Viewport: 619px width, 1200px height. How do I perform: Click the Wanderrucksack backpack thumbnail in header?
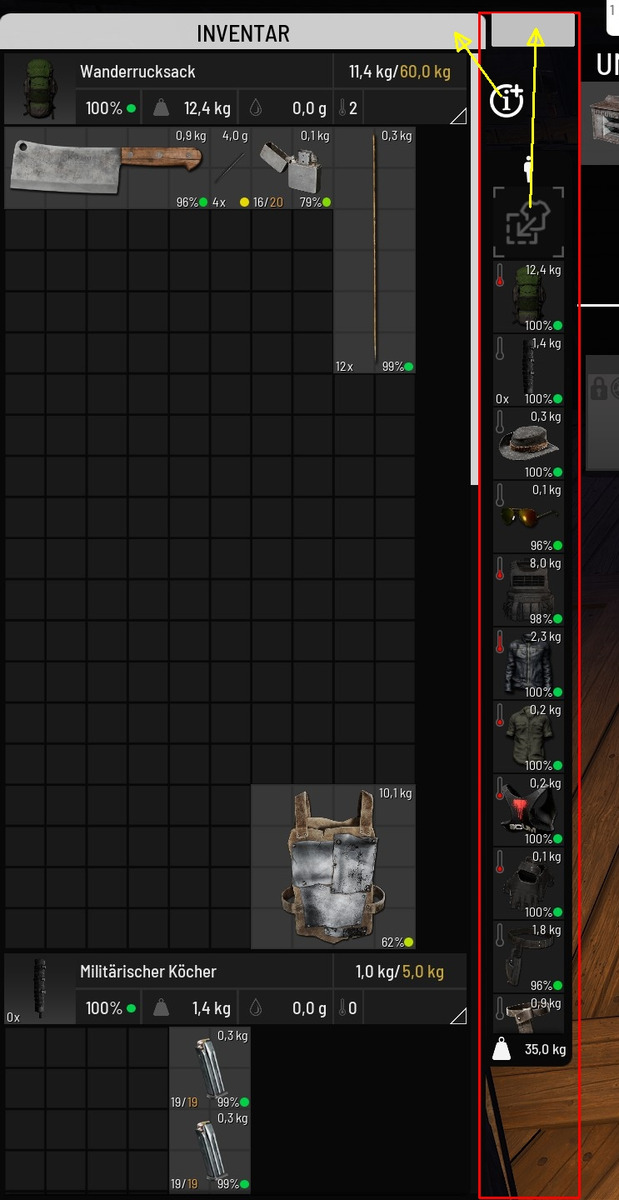[x=38, y=90]
